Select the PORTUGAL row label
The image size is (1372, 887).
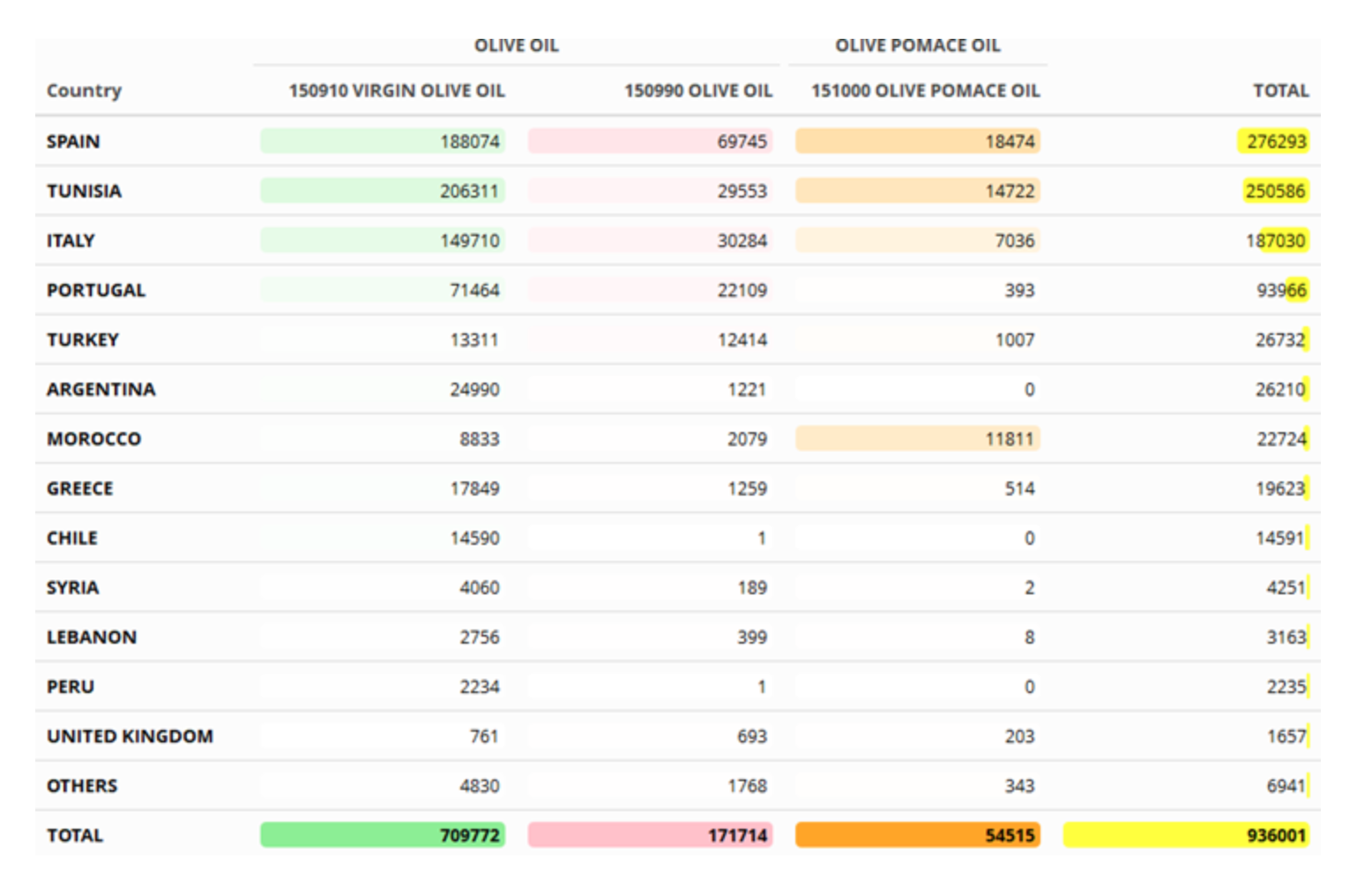coord(95,290)
